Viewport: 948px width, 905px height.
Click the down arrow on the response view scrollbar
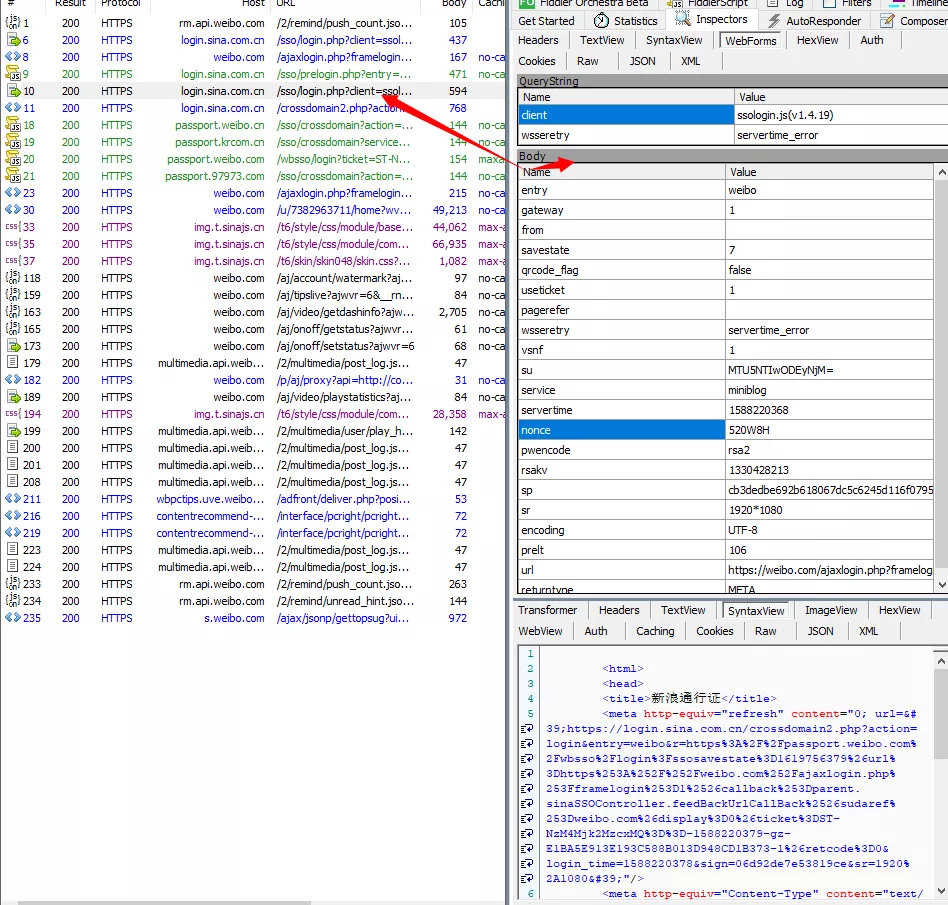point(941,891)
